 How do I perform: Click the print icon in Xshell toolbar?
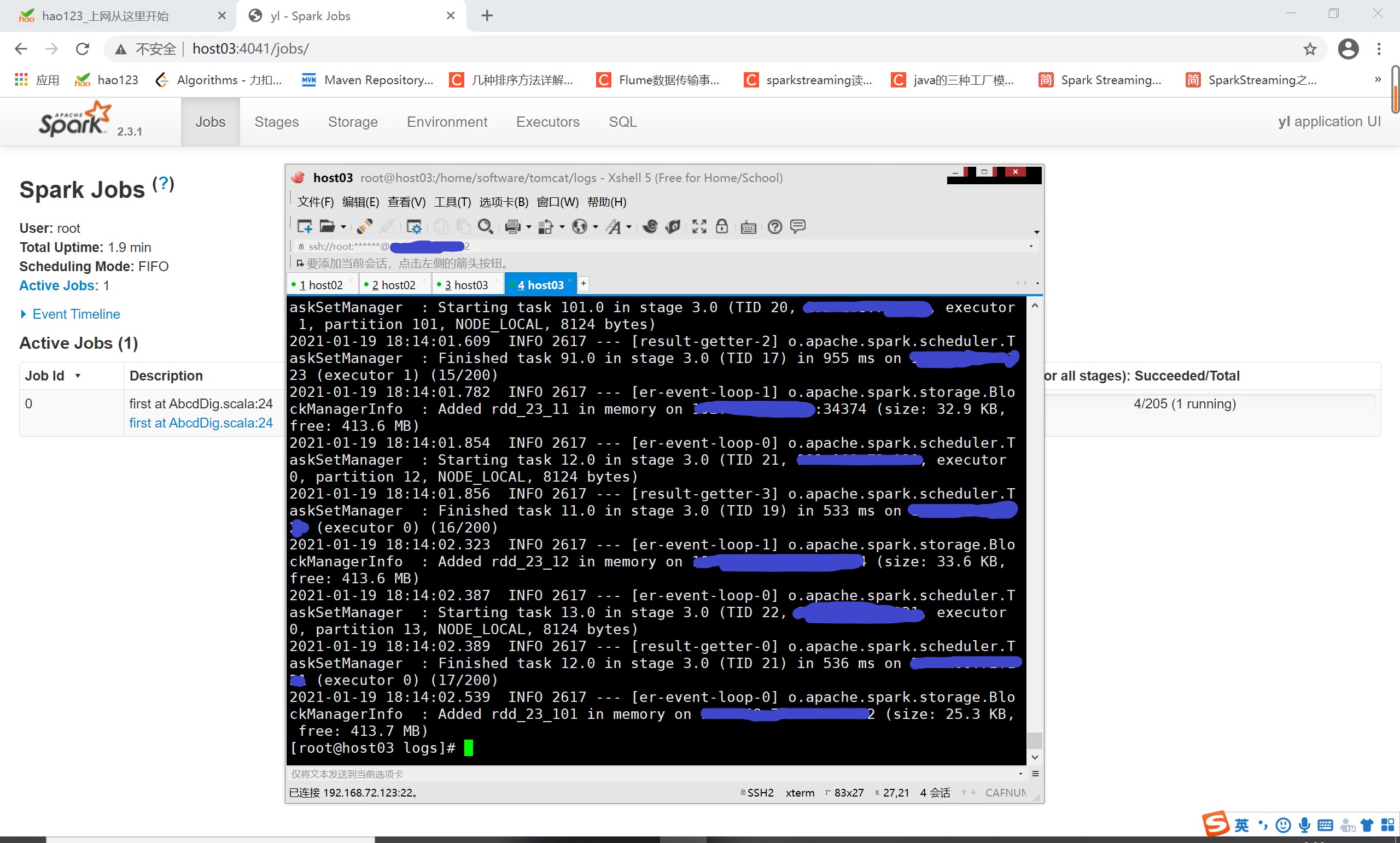click(x=512, y=227)
